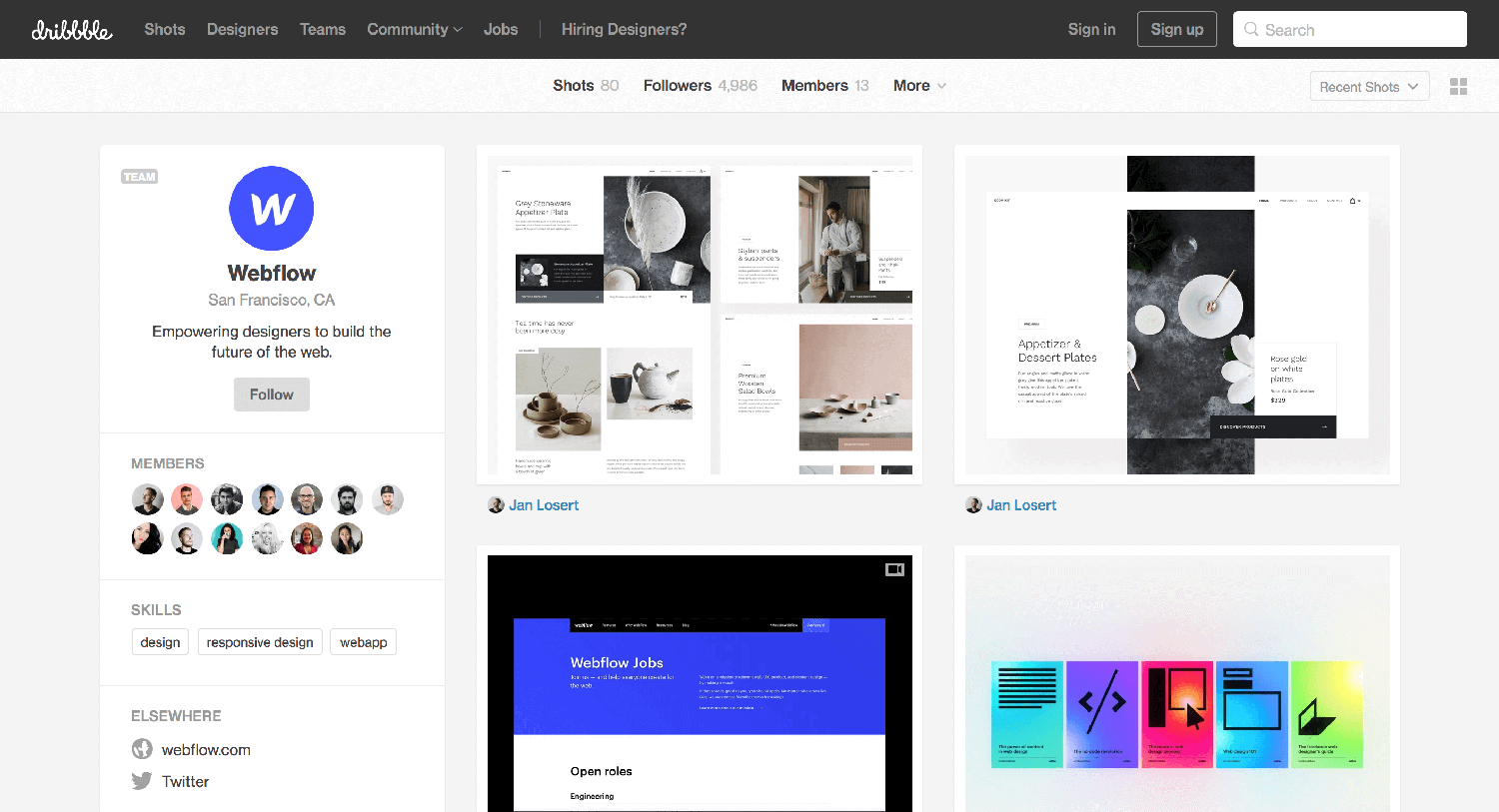Select the Shots 80 tab
This screenshot has height=812, width=1499.
pos(586,86)
